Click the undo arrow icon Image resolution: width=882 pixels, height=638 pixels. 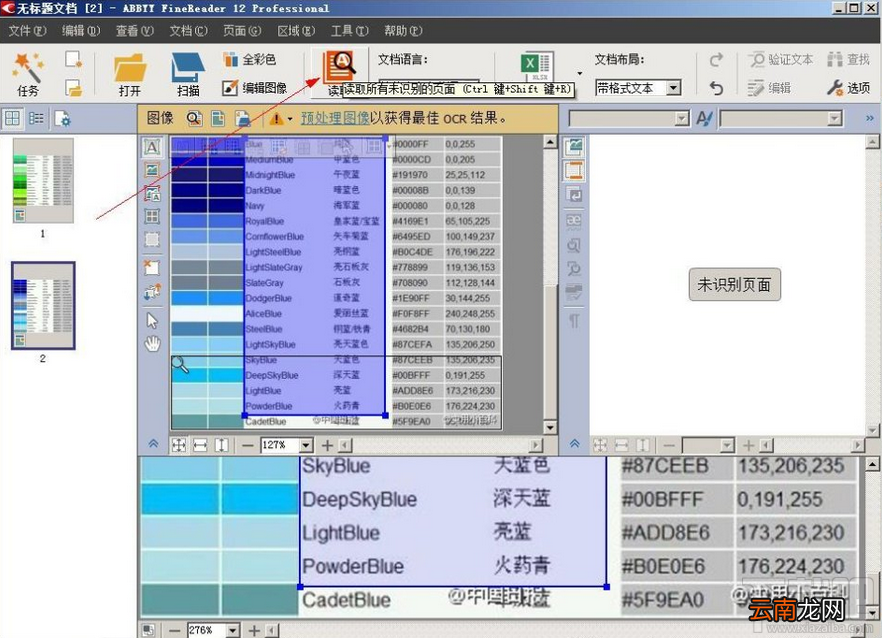(x=716, y=88)
